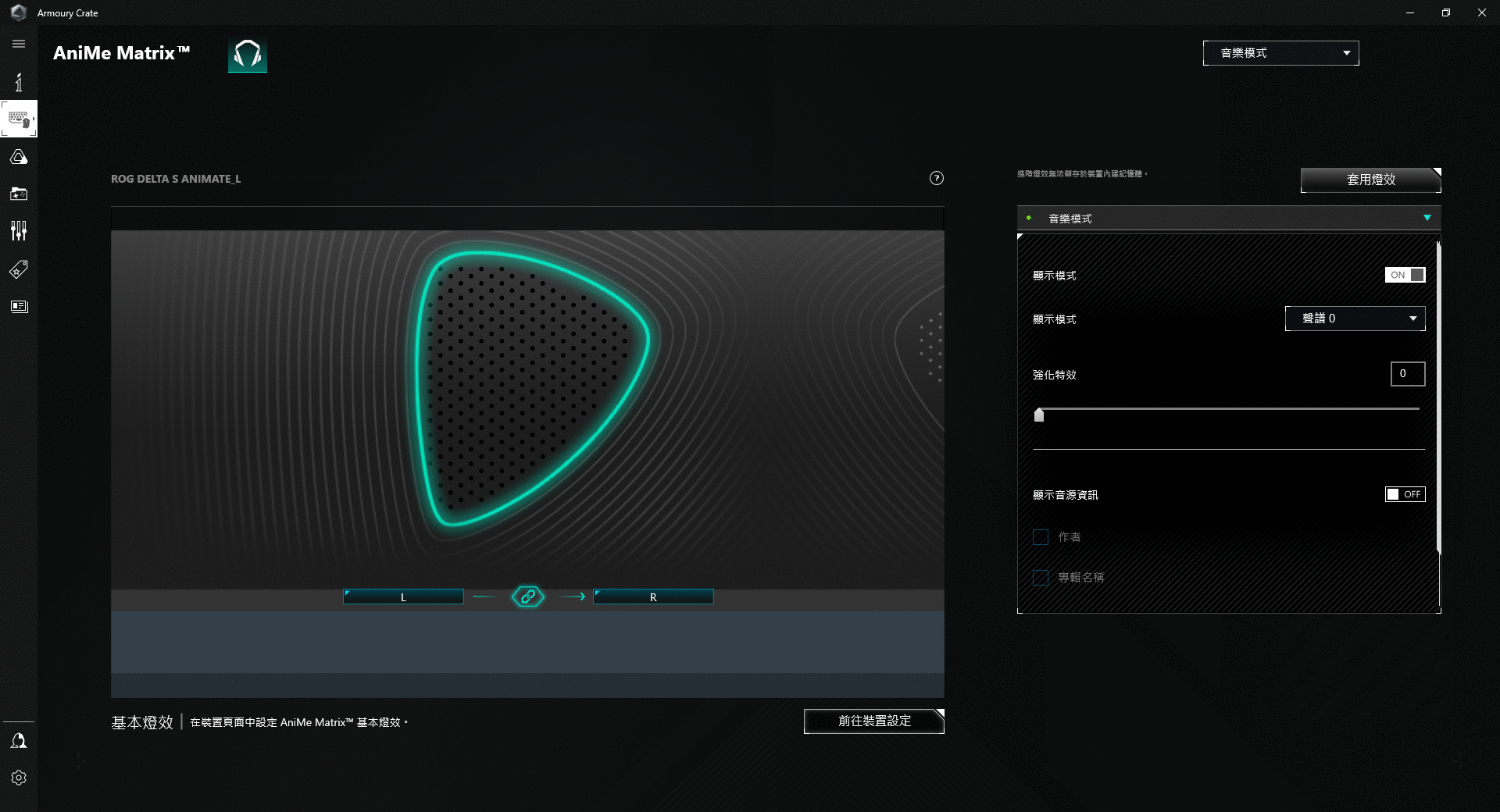Toggle the first 顯示模式 ON switch
The width and height of the screenshot is (1500, 812).
pos(1405,275)
